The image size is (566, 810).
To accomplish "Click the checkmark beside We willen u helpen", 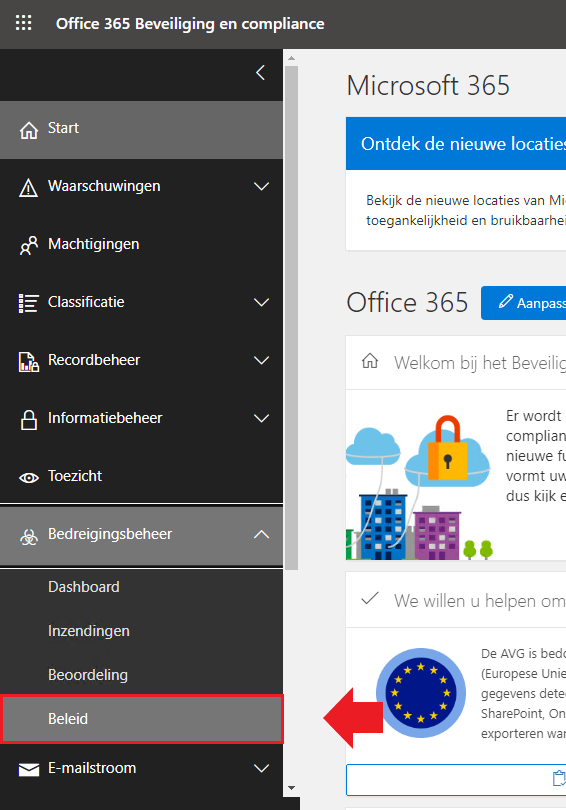I will click(370, 598).
